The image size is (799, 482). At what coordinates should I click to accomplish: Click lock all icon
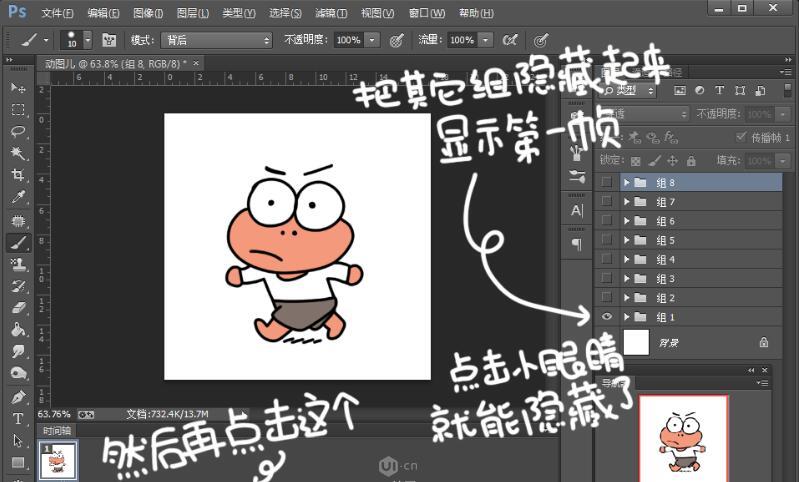click(x=691, y=161)
